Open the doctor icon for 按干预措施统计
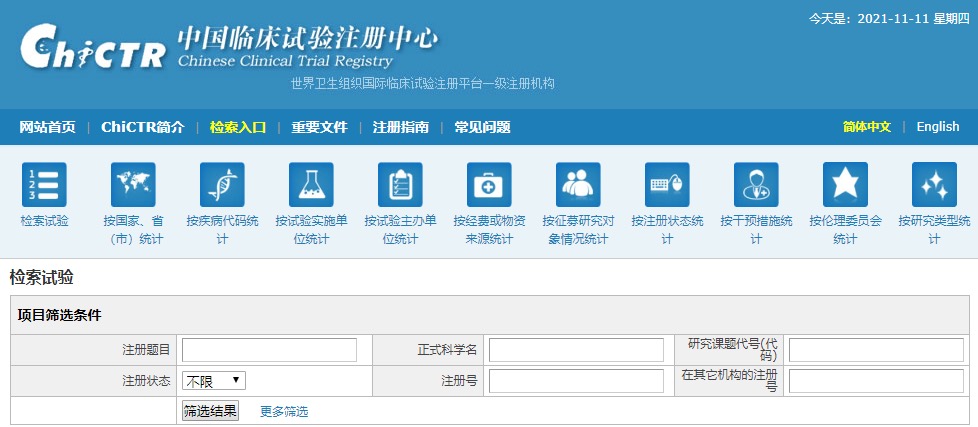The height and width of the screenshot is (427, 978). pyautogui.click(x=756, y=185)
